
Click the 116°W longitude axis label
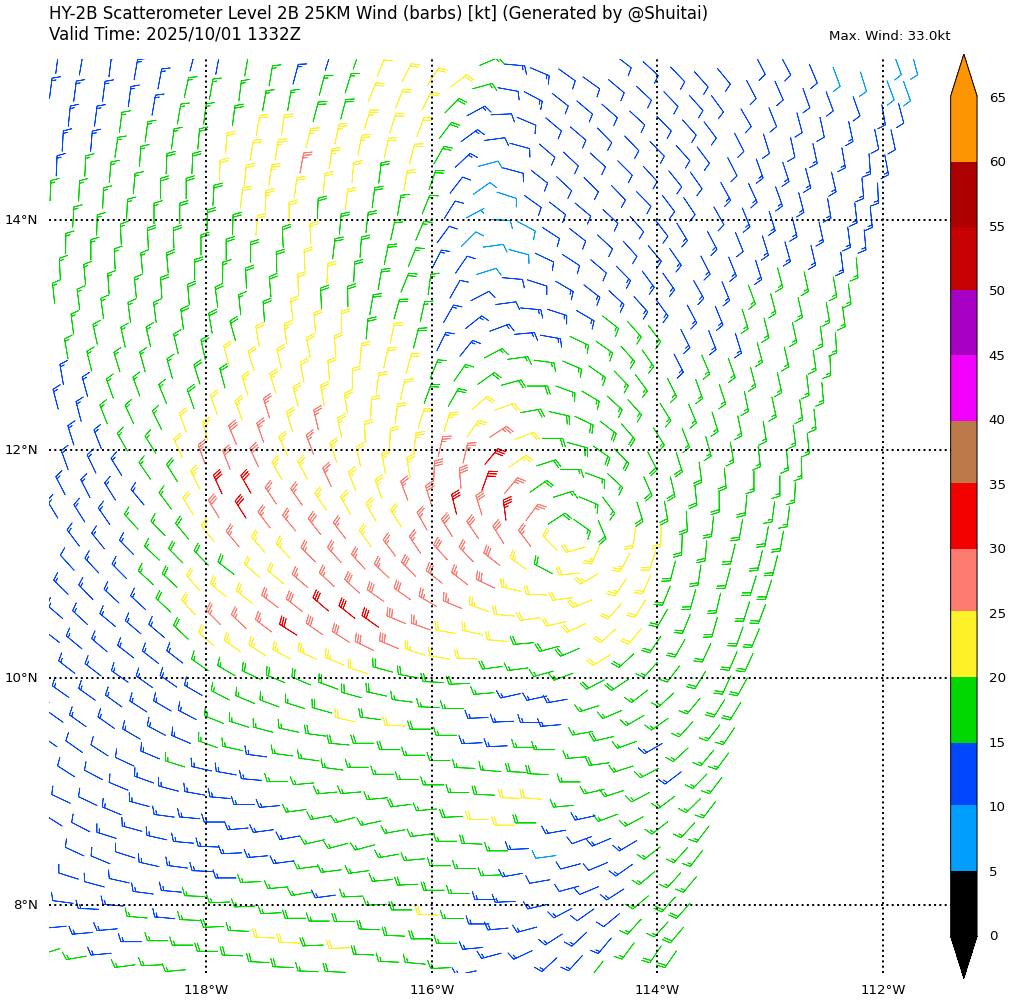[x=432, y=990]
